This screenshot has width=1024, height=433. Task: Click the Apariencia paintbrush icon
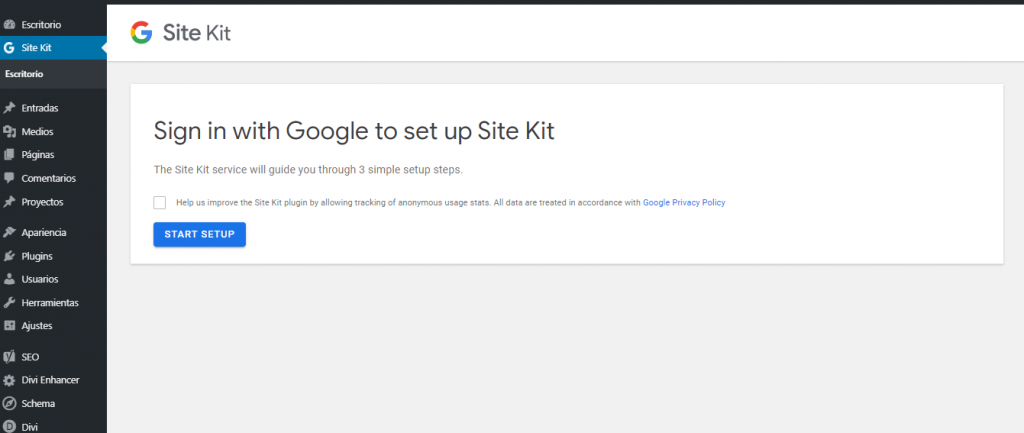[9, 233]
